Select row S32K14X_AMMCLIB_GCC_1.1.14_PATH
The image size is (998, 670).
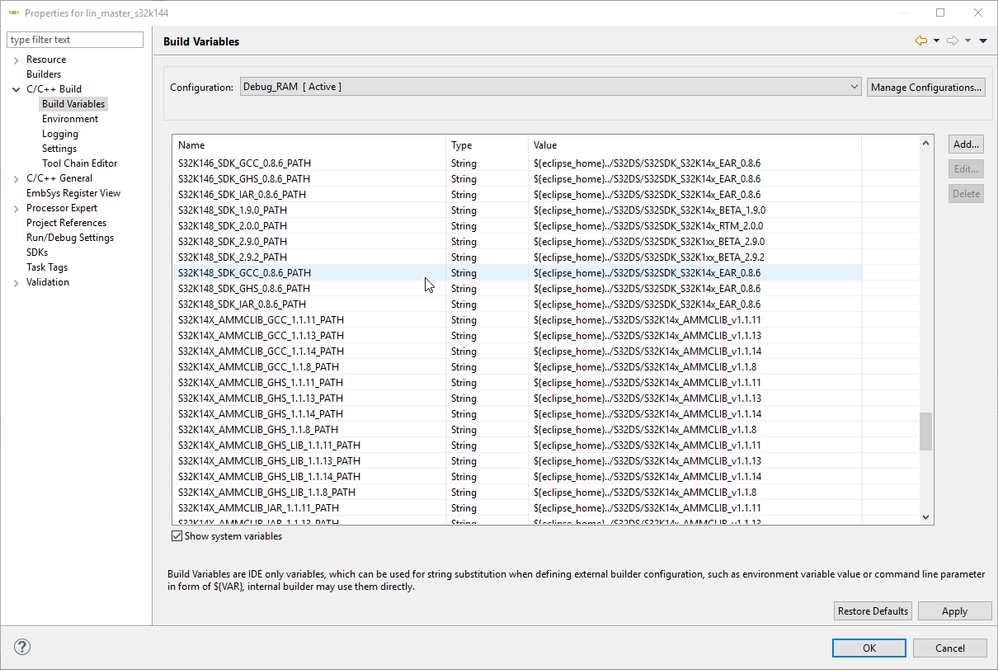coord(517,351)
